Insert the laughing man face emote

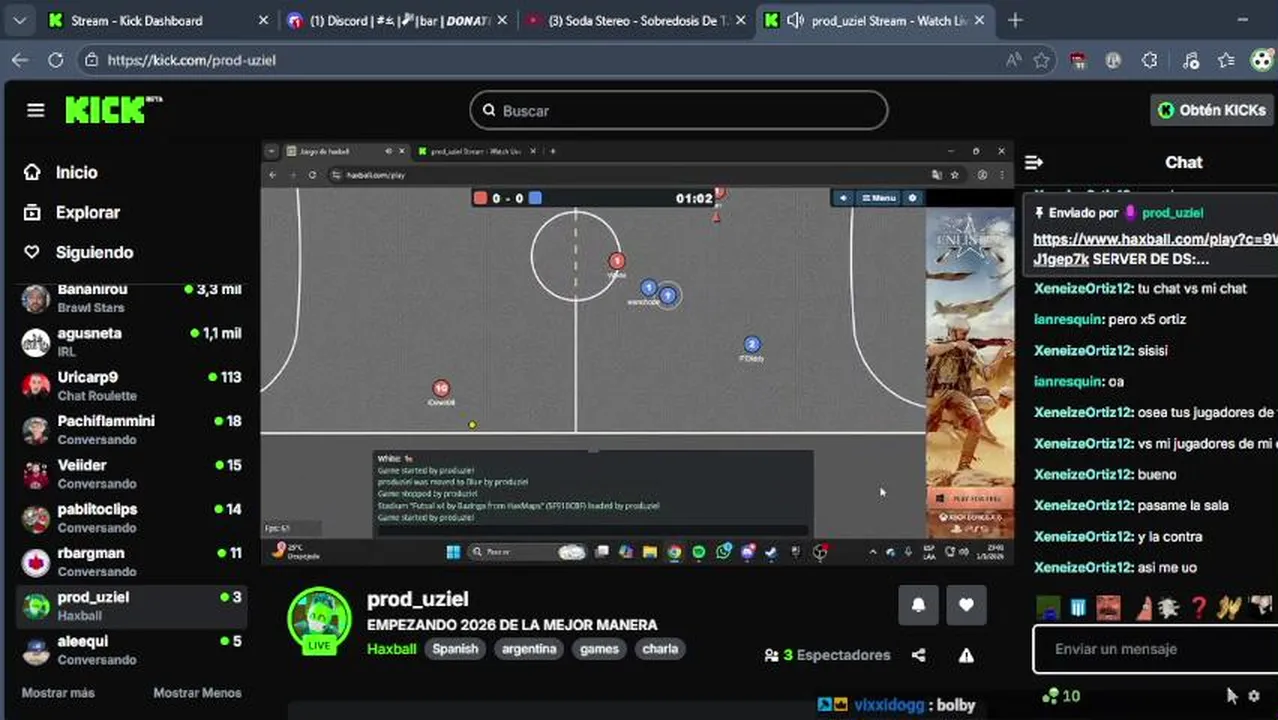point(1108,606)
